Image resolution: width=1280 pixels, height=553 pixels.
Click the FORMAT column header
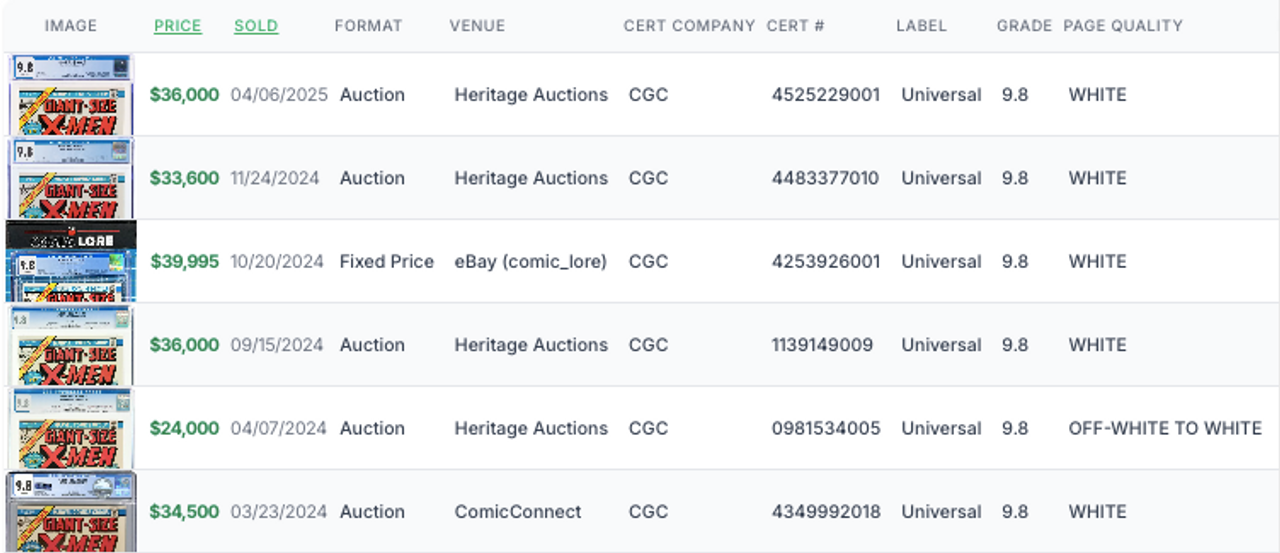pyautogui.click(x=368, y=26)
